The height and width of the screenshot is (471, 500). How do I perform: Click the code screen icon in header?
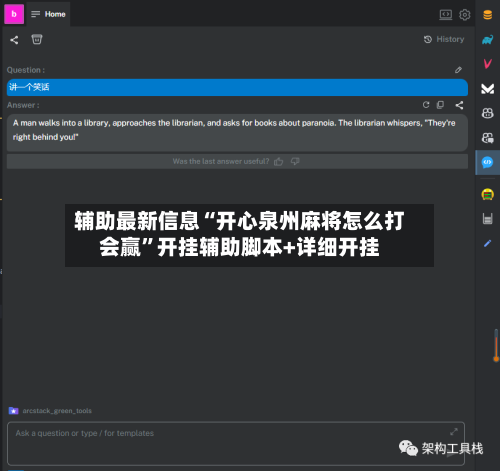446,14
